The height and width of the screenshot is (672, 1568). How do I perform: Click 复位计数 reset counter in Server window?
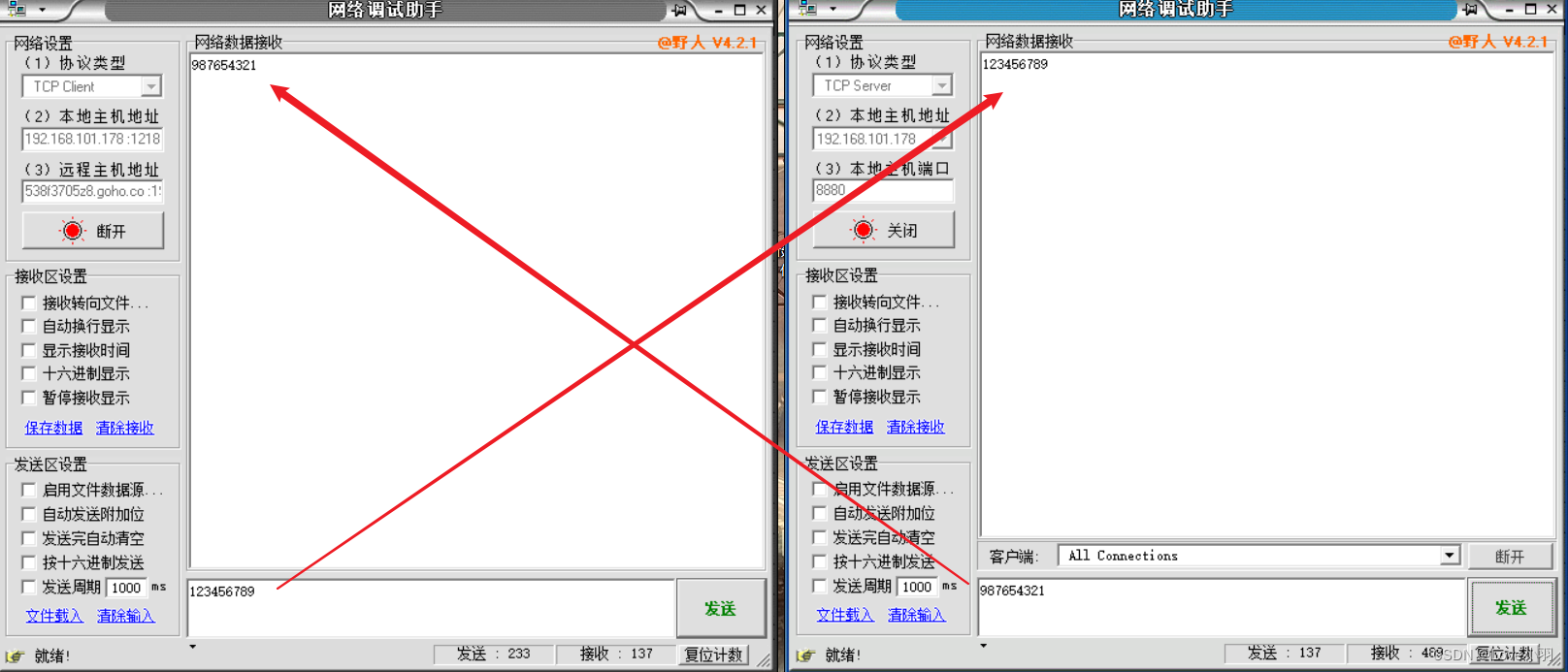(1505, 654)
